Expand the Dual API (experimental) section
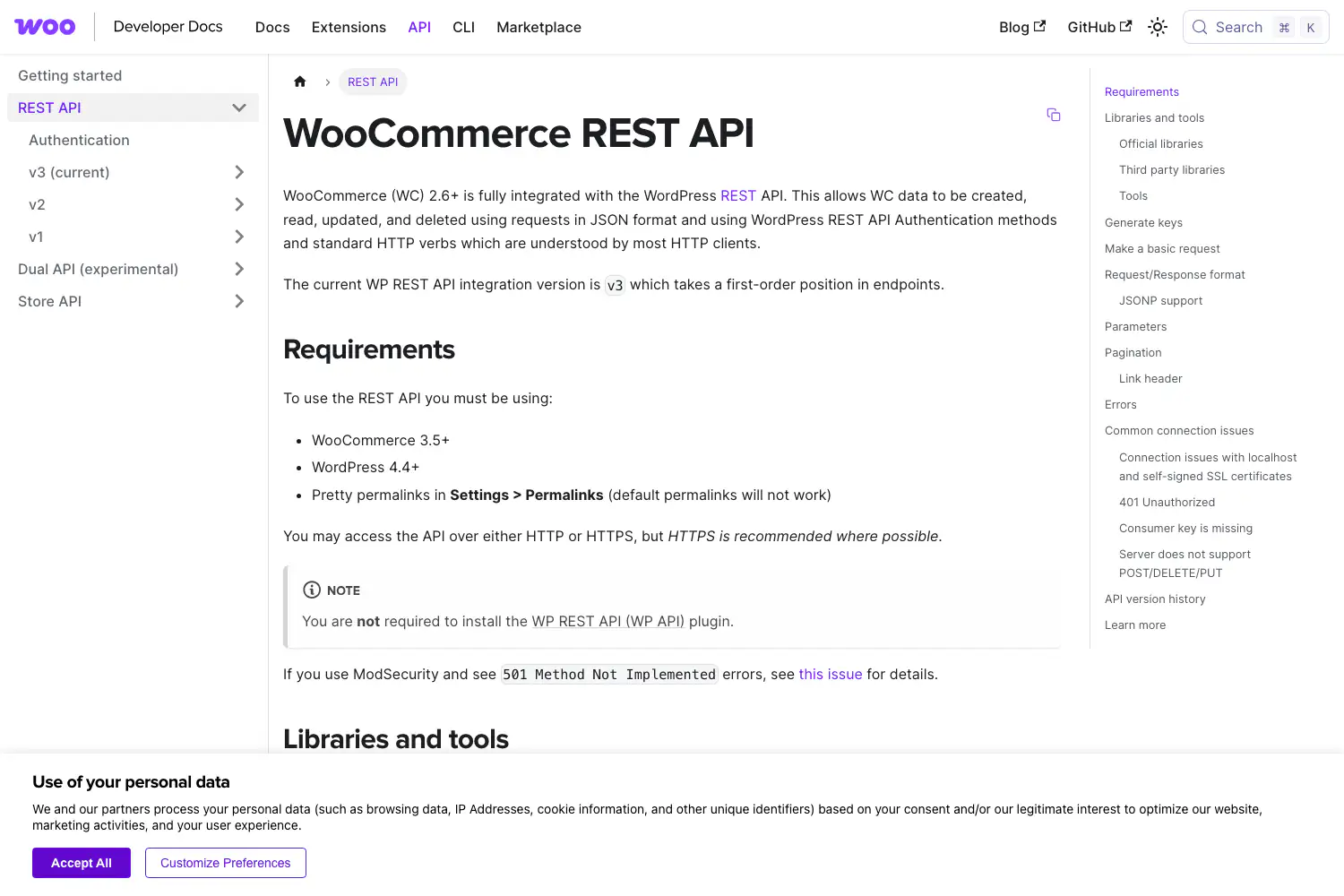The width and height of the screenshot is (1344, 896). pyautogui.click(x=239, y=269)
